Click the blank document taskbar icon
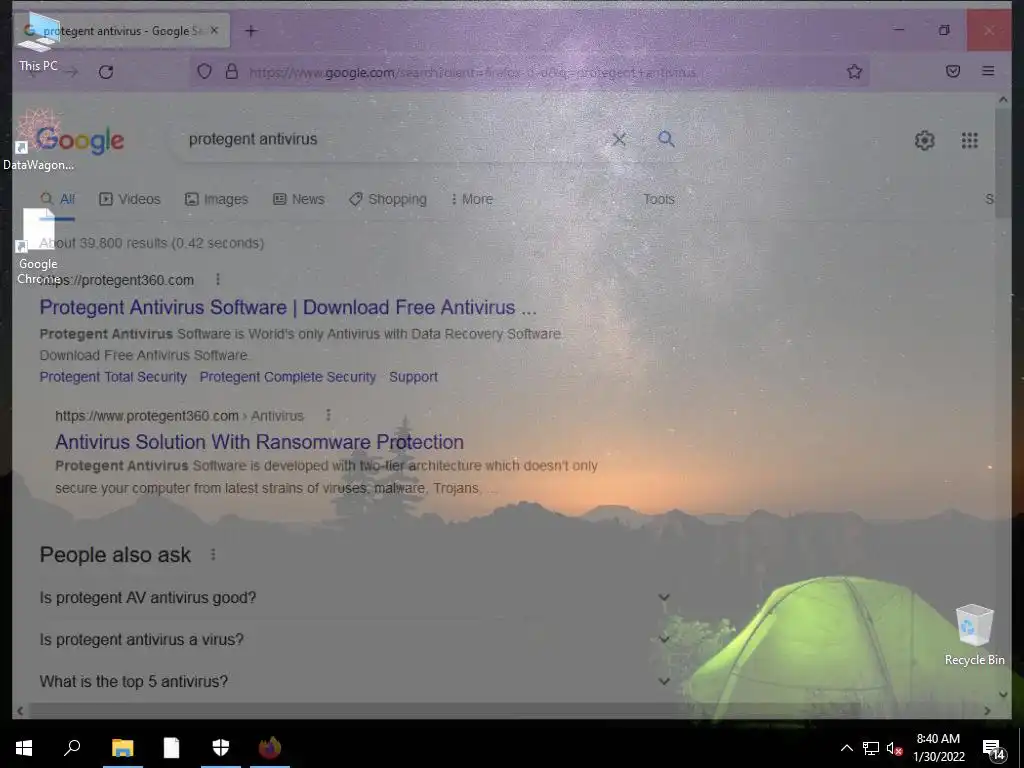The height and width of the screenshot is (768, 1024). 172,748
